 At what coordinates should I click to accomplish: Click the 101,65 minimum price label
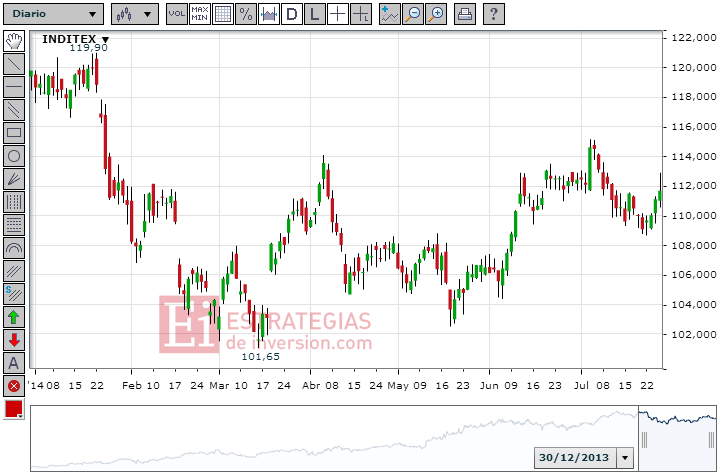[x=261, y=357]
